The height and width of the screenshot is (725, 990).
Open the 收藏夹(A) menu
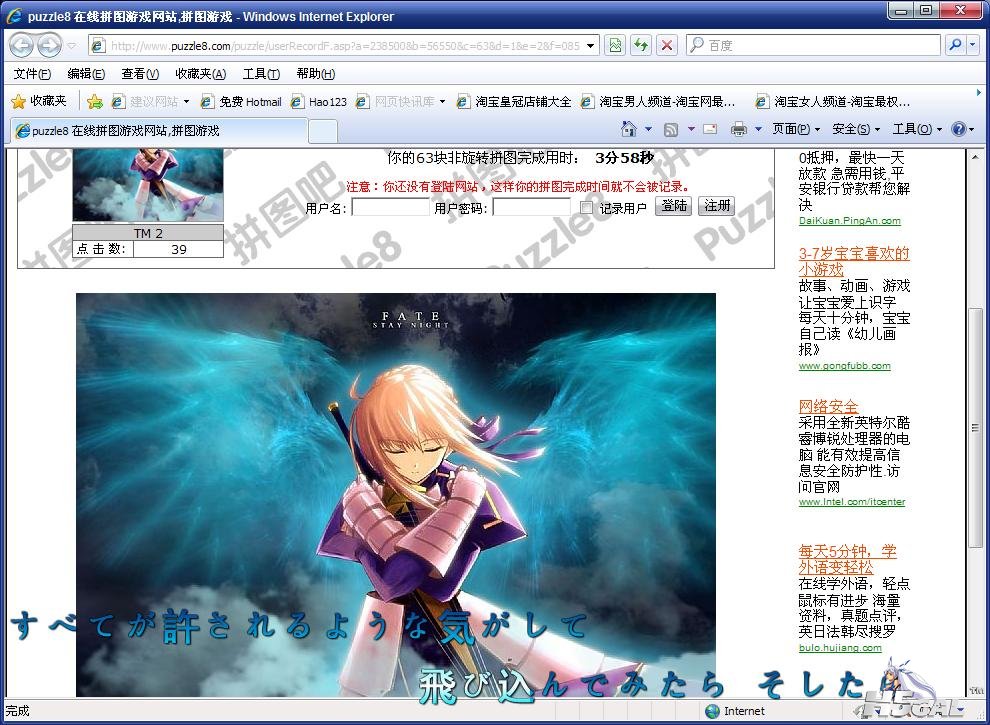tap(201, 74)
